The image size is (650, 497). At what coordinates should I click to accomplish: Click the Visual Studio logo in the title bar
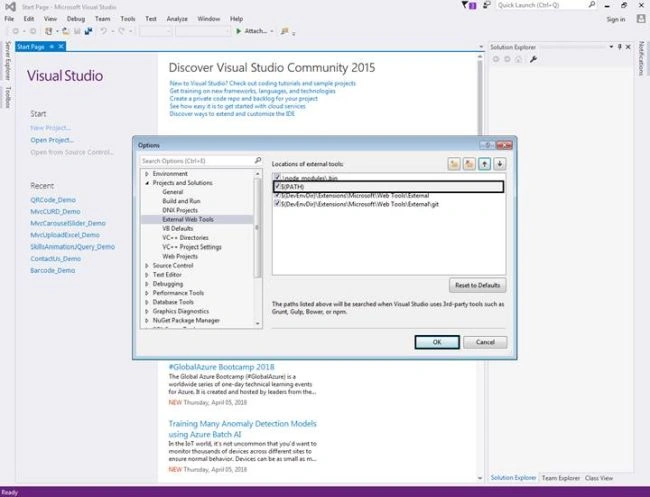pos(10,7)
